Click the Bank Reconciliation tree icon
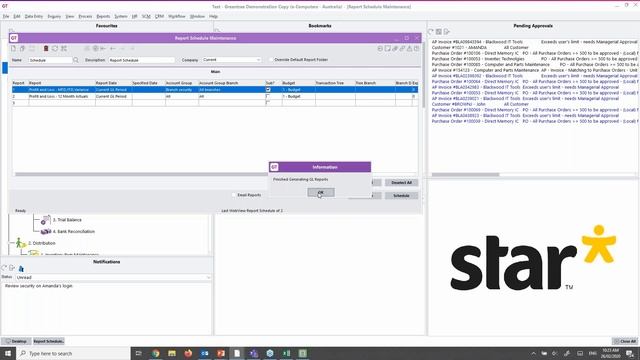The image size is (640, 360). click(46, 231)
